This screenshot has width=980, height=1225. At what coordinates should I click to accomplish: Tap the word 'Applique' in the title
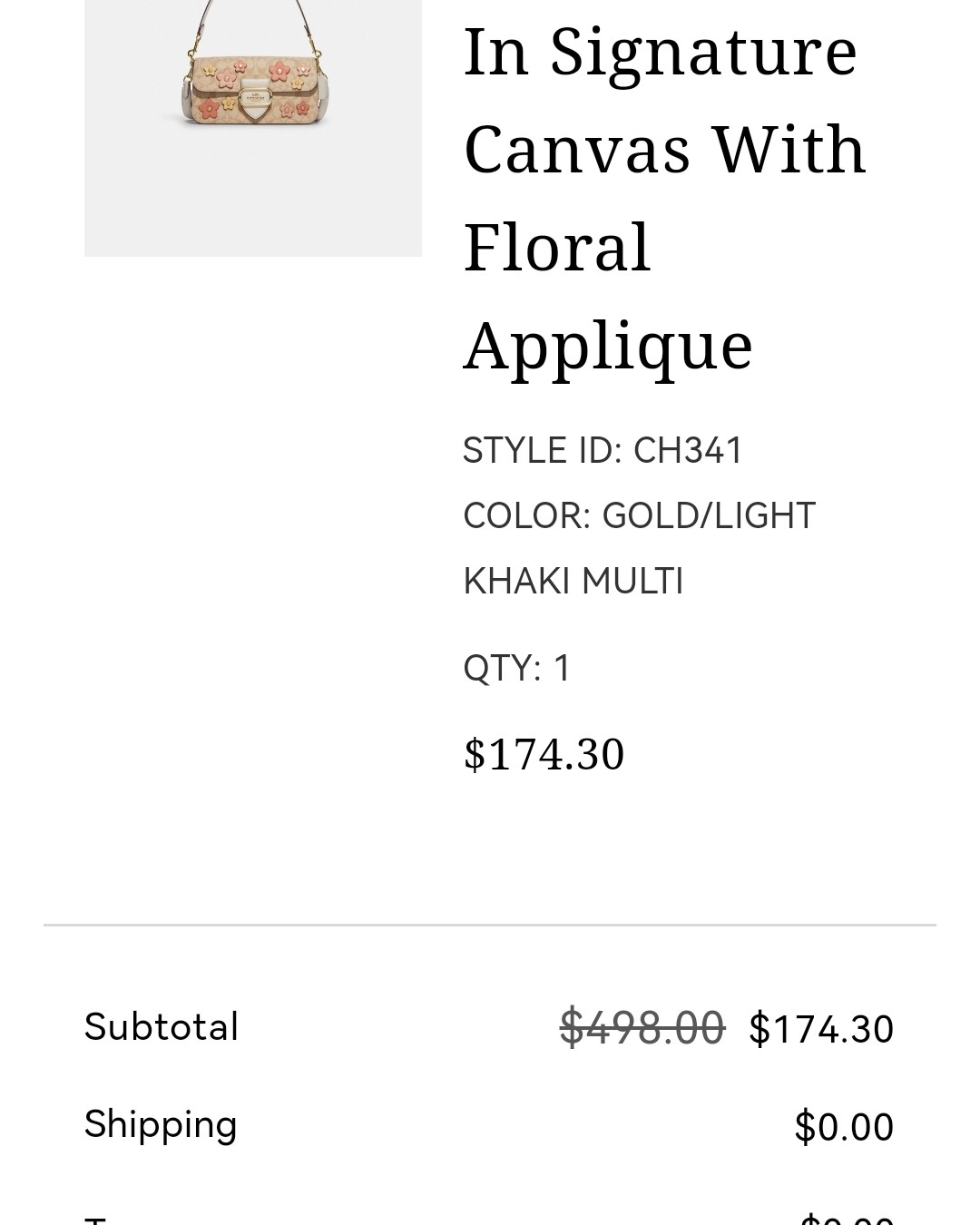(608, 347)
